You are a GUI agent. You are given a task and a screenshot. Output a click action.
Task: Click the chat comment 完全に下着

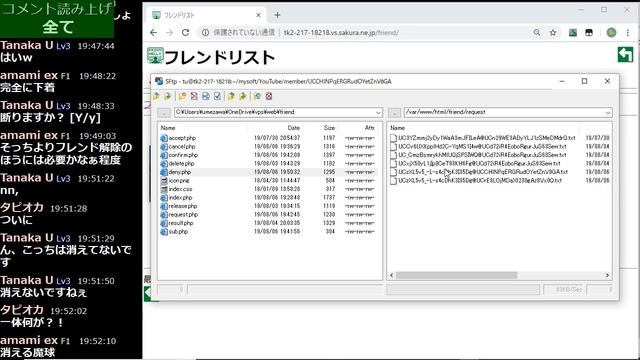[27, 88]
